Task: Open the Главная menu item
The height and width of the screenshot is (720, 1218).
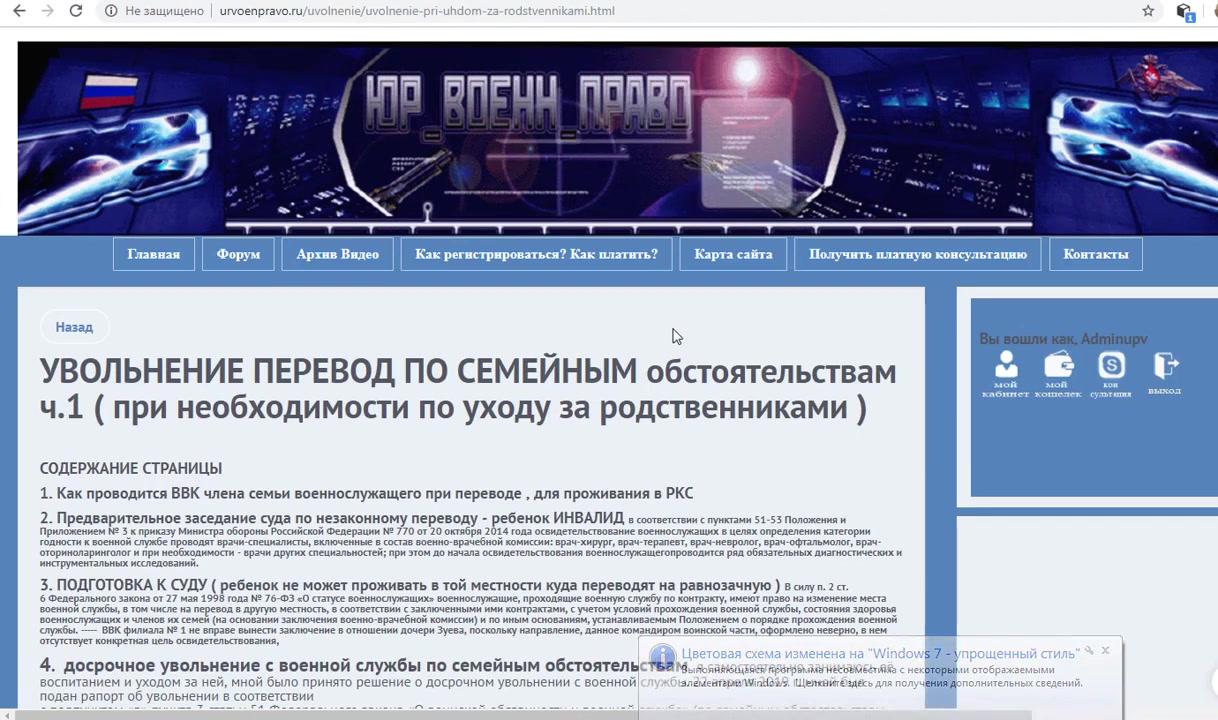Action: pyautogui.click(x=154, y=254)
